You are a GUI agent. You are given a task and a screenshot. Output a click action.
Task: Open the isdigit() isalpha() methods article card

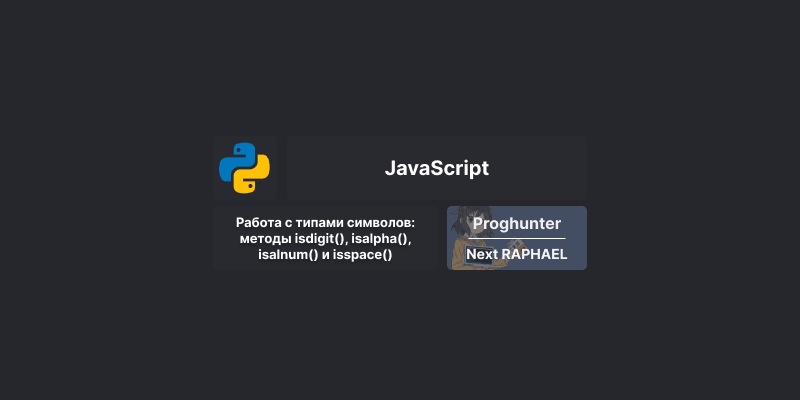(326, 238)
